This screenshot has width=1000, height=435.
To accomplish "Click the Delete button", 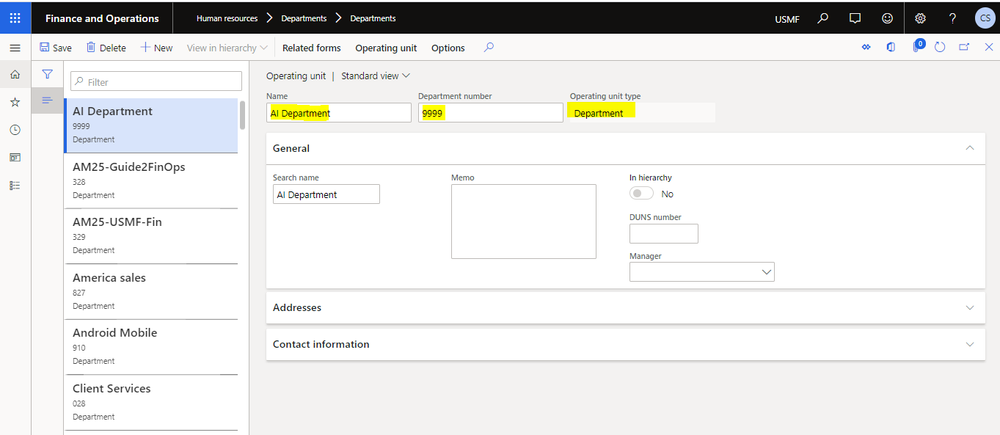I will [106, 48].
